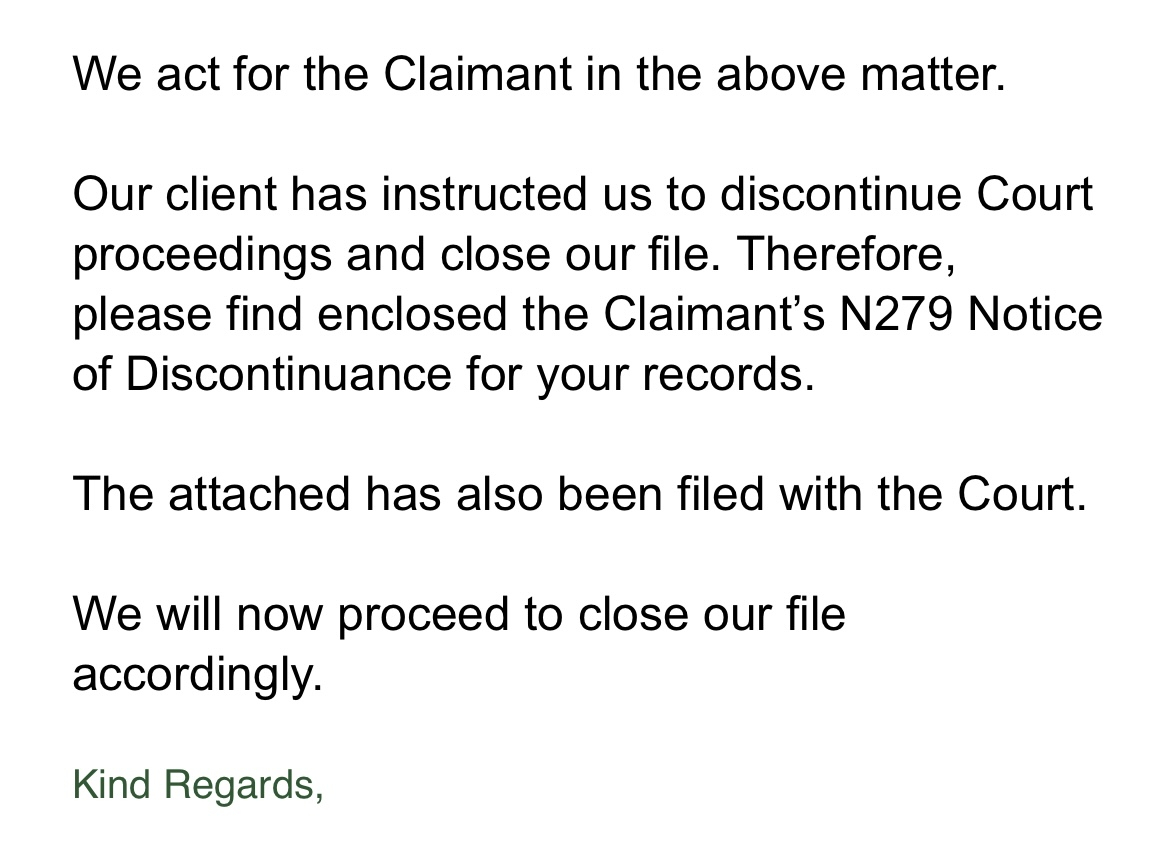Viewport: 1171px width, 851px height.
Task: Click the word 'Notice' after N279
Action: pyautogui.click(x=1035, y=314)
